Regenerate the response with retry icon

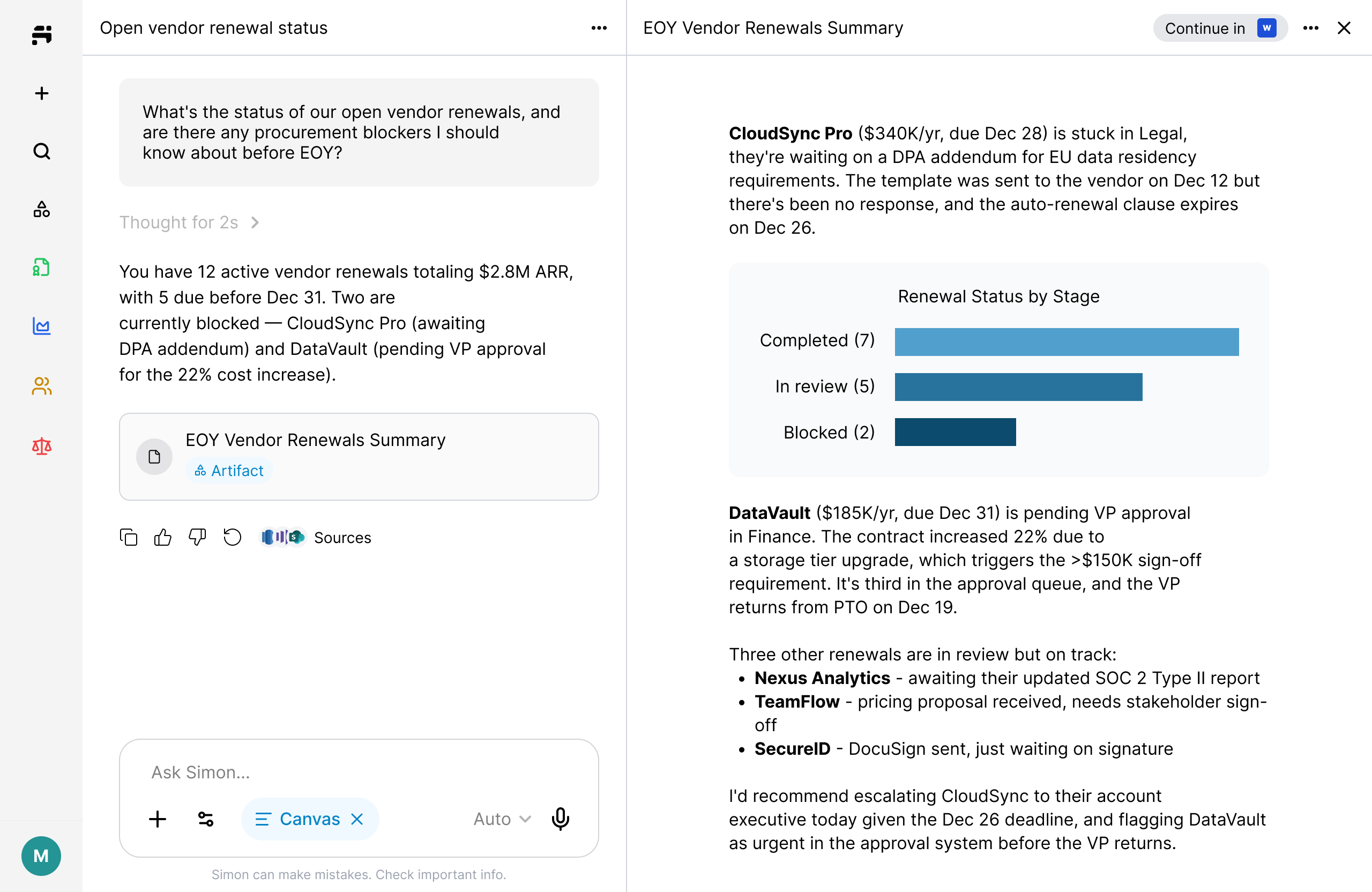232,537
